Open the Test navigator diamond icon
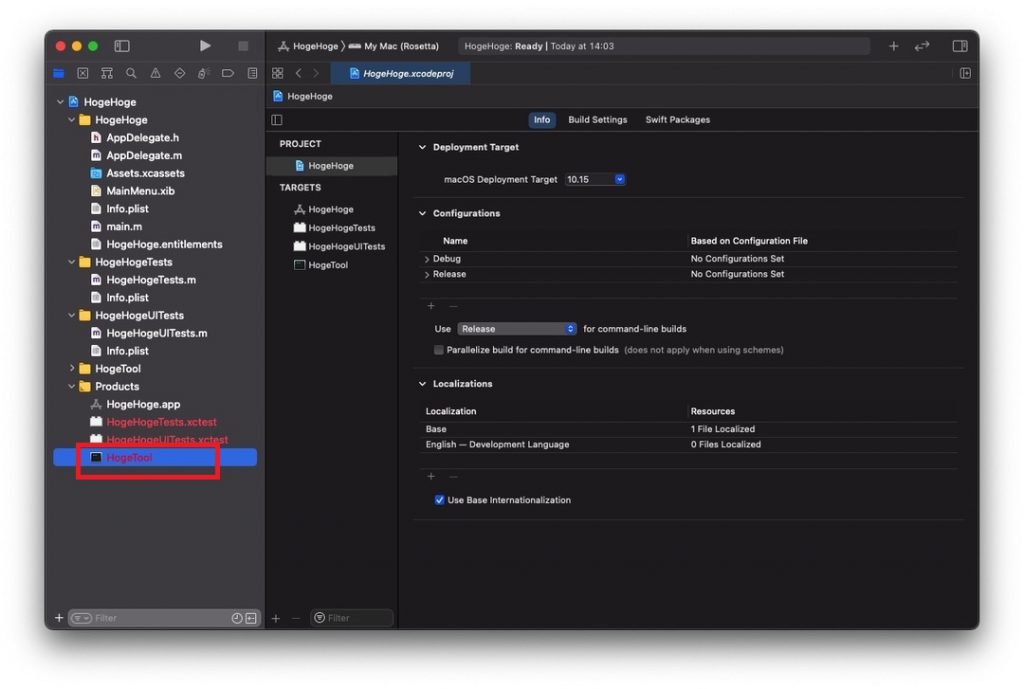 tap(180, 73)
